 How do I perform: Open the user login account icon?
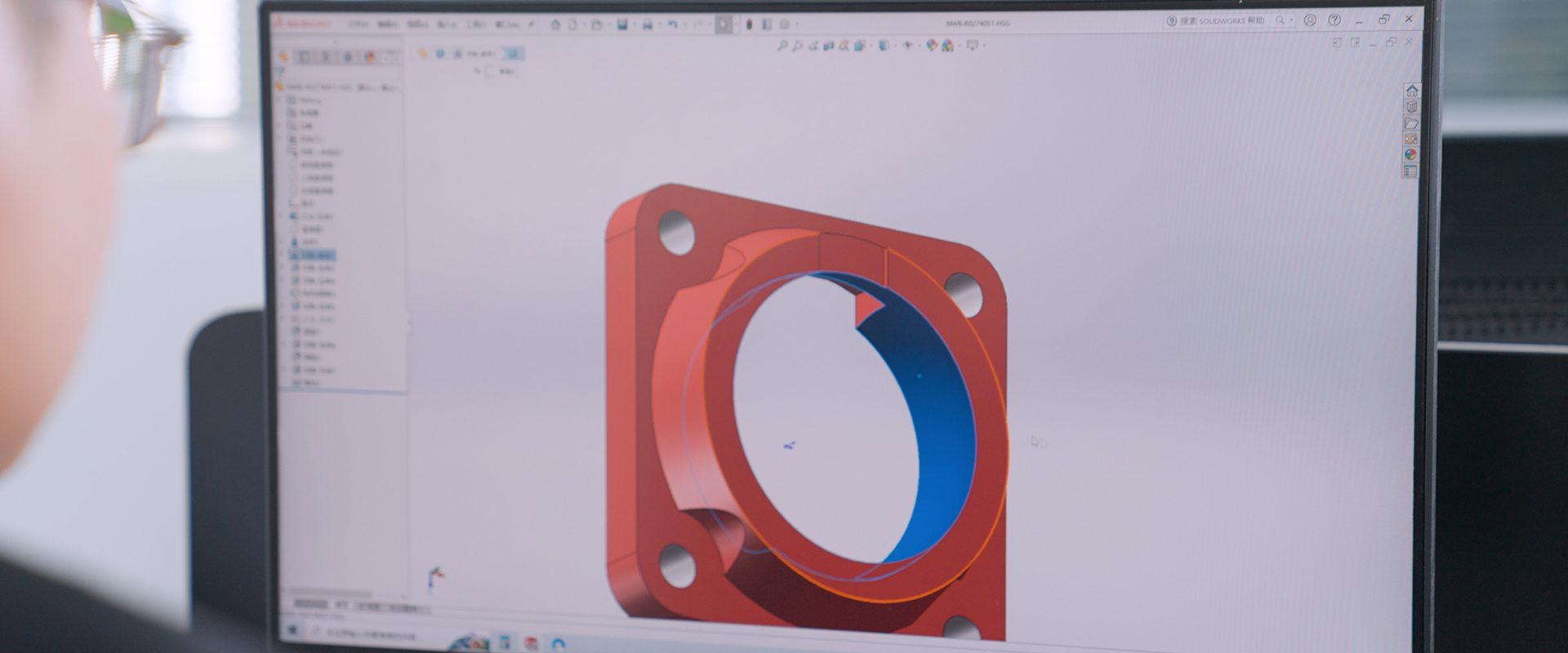pyautogui.click(x=1310, y=20)
